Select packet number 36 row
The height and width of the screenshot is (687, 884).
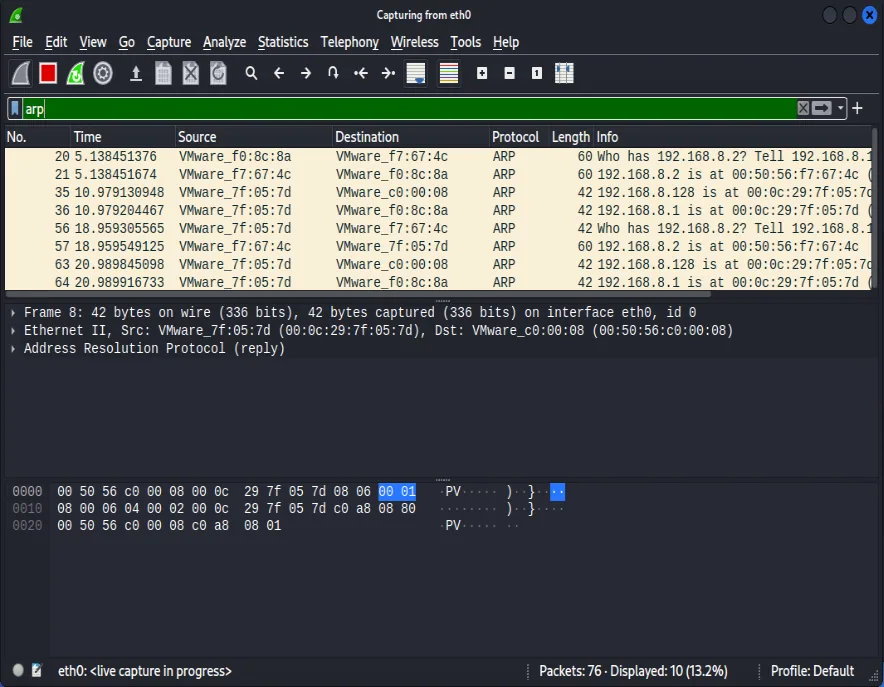pos(437,210)
